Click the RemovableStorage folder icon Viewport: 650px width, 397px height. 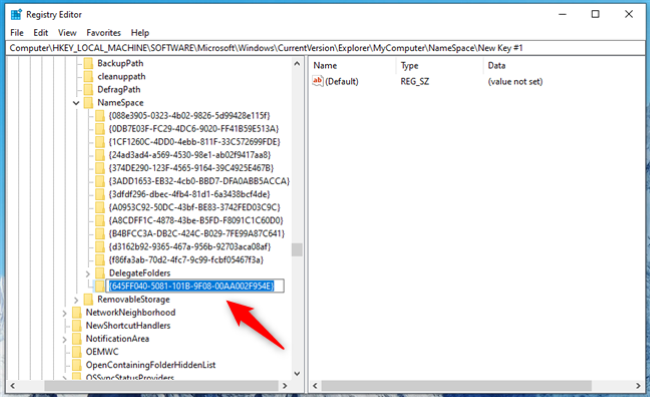click(88, 299)
